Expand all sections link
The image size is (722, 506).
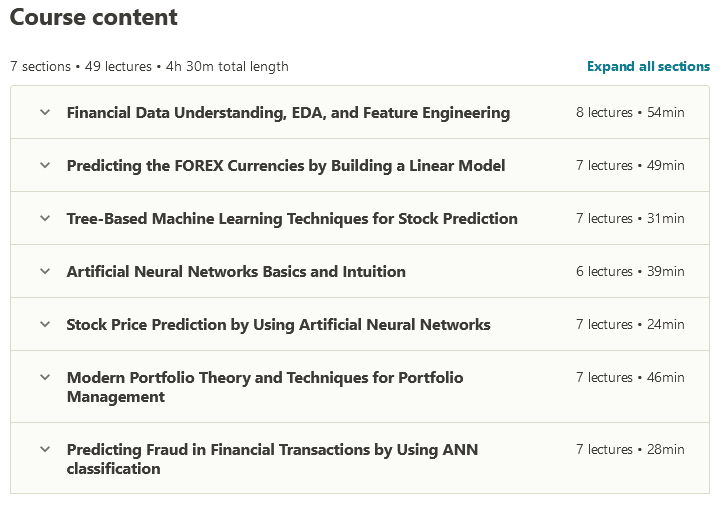(x=648, y=67)
